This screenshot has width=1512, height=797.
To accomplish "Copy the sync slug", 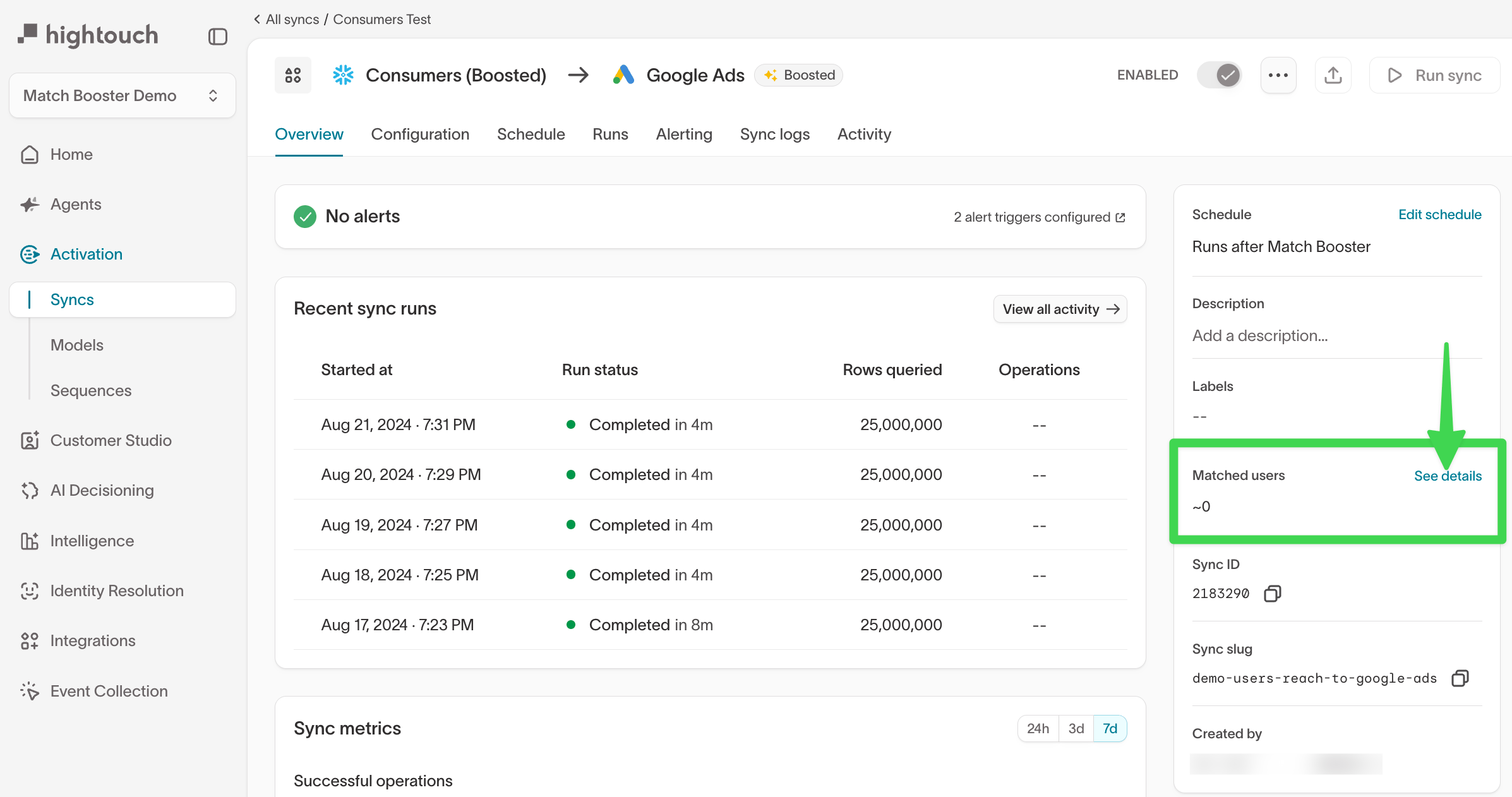I will click(x=1460, y=678).
